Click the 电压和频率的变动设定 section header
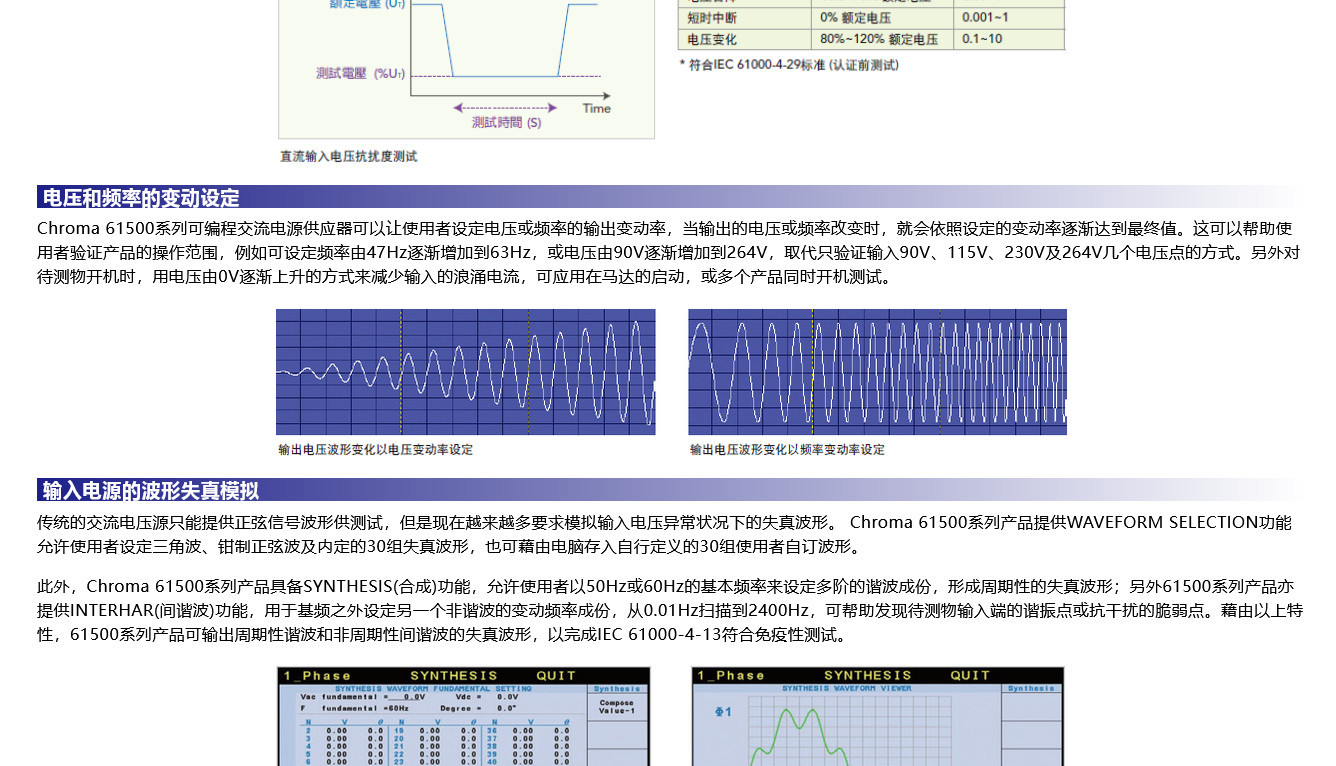Viewport: 1336px width, 766px height. coord(141,197)
